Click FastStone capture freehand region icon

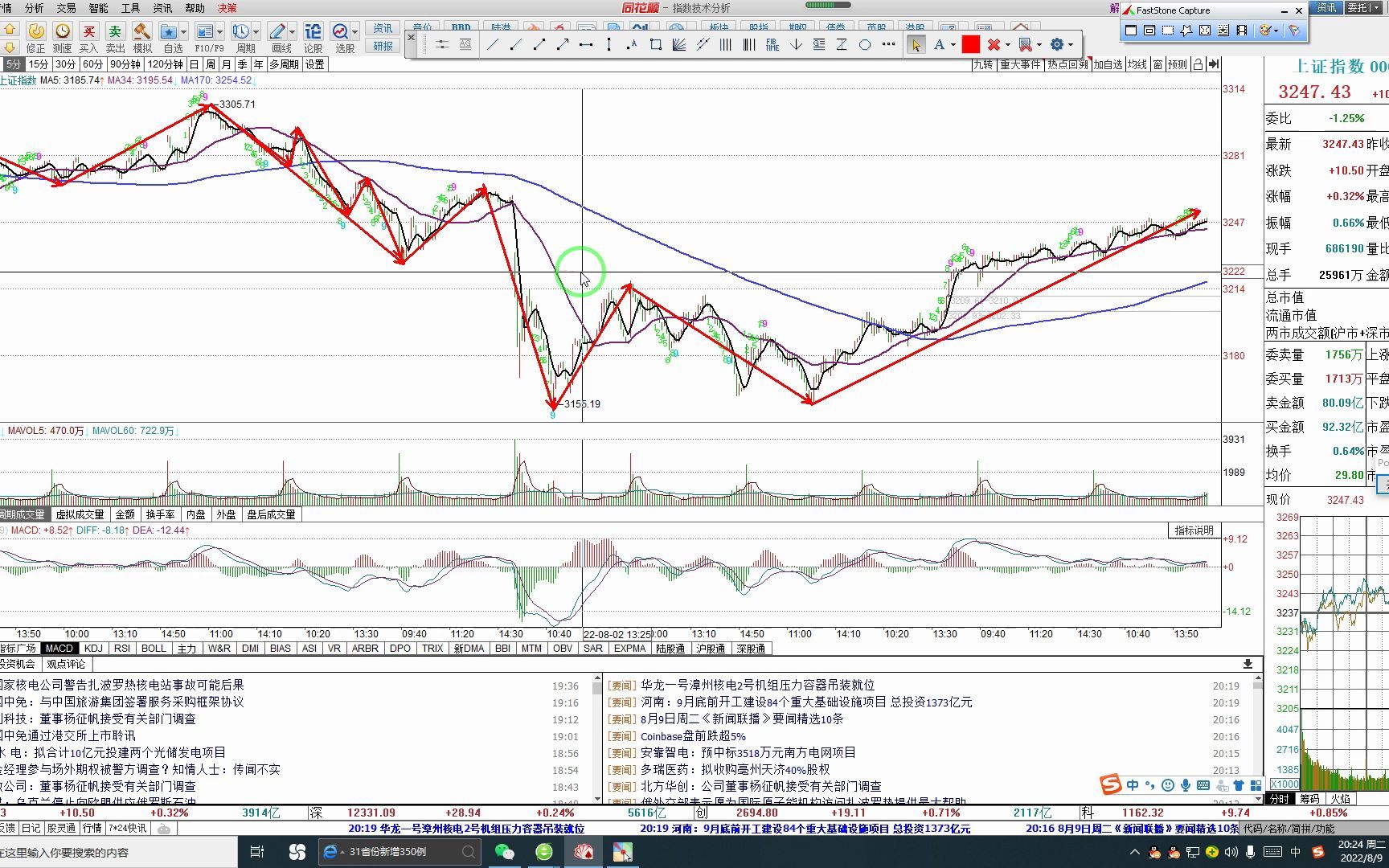coord(1186,31)
